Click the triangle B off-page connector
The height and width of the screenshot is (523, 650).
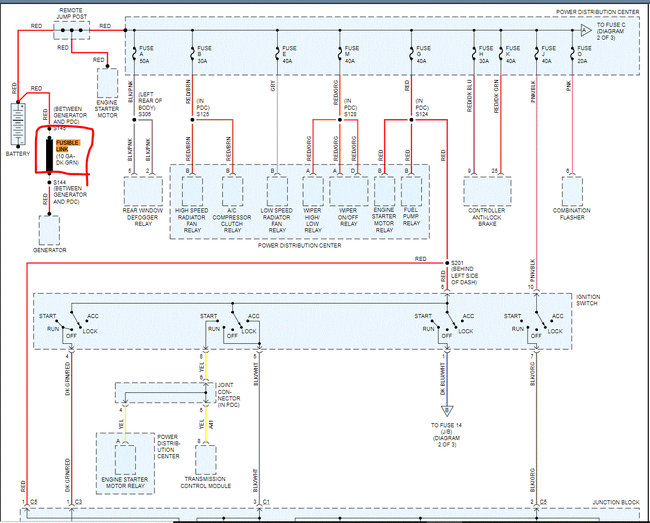click(x=447, y=411)
